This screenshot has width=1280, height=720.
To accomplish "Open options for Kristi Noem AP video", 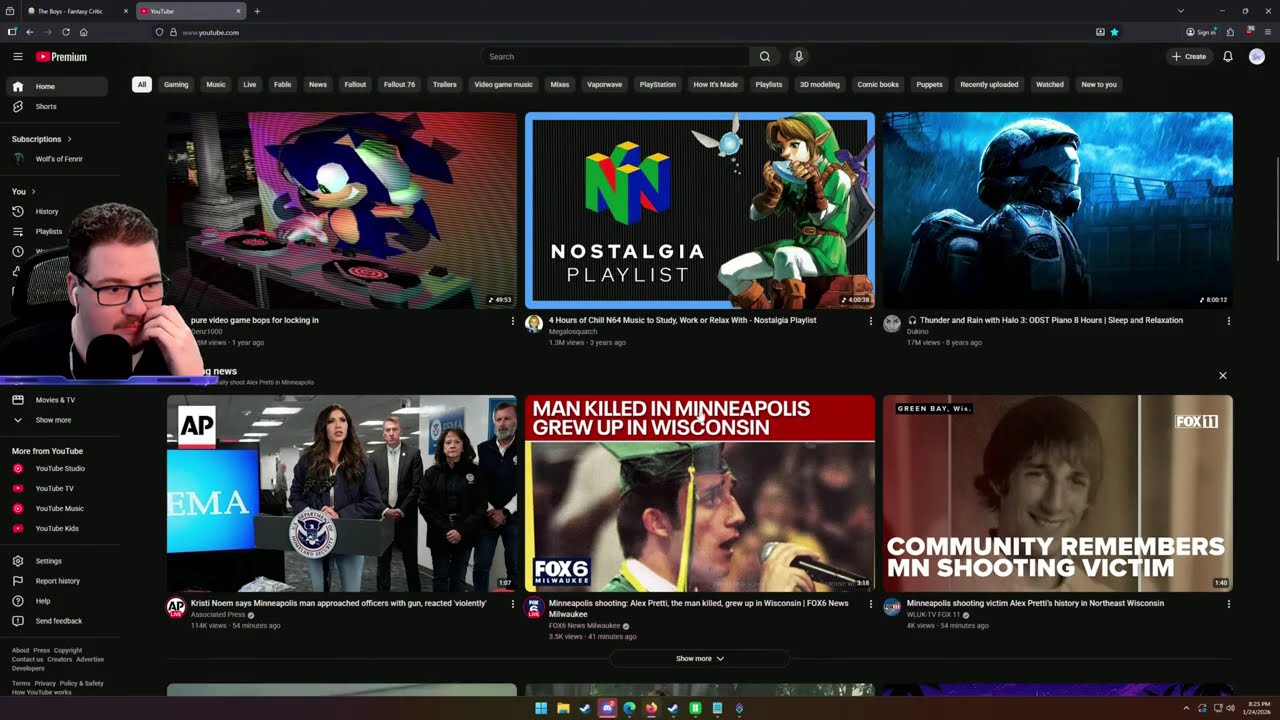I will coord(512,604).
